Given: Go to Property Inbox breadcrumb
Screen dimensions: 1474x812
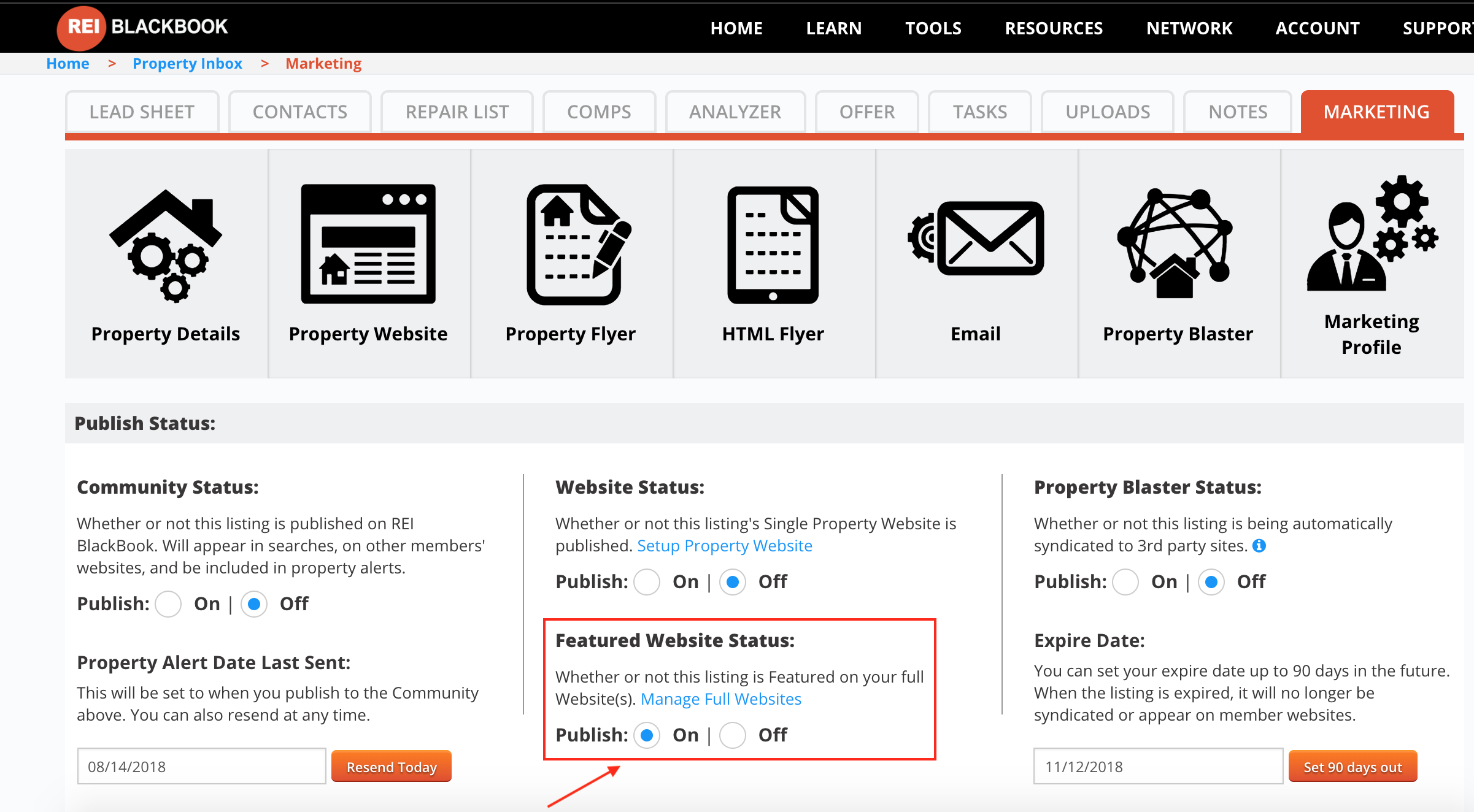Looking at the screenshot, I should (x=187, y=63).
